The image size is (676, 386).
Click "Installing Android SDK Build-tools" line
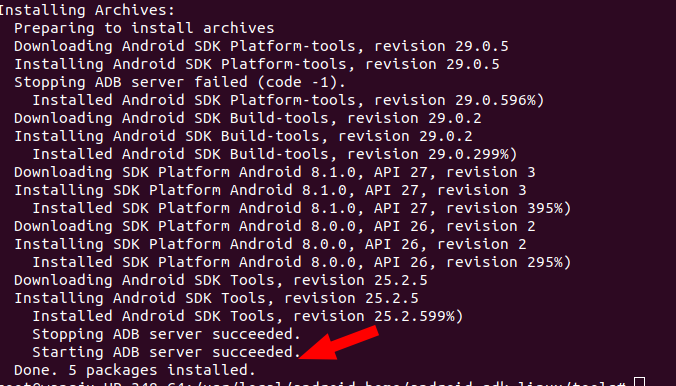[243, 136]
